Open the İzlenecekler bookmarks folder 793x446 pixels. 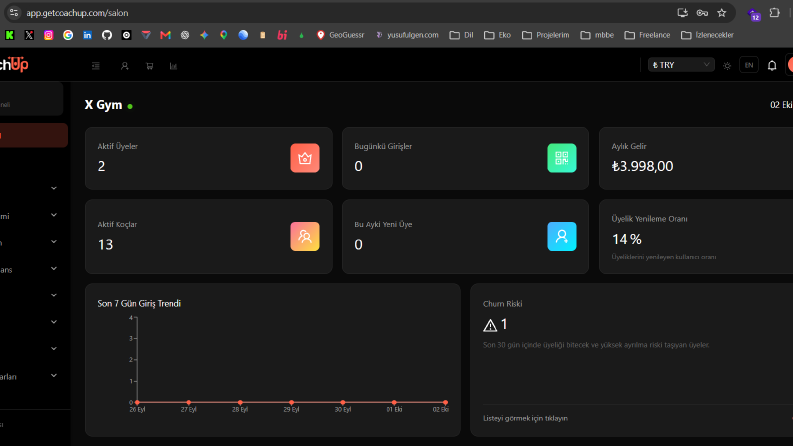[708, 35]
